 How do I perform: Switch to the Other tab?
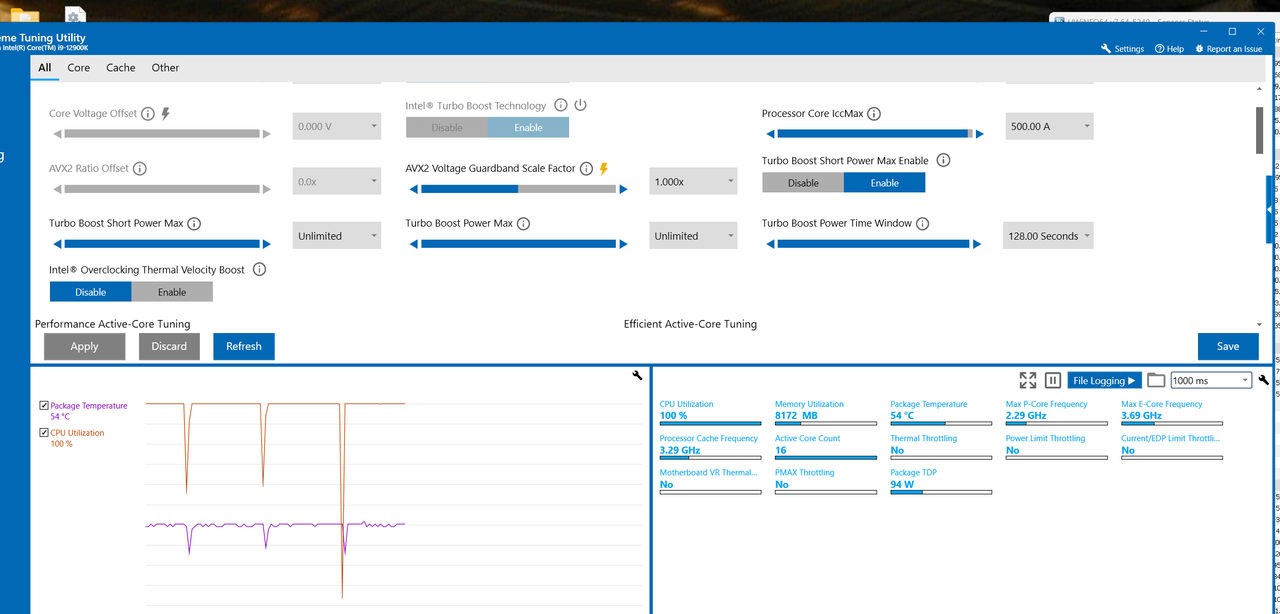pos(165,68)
